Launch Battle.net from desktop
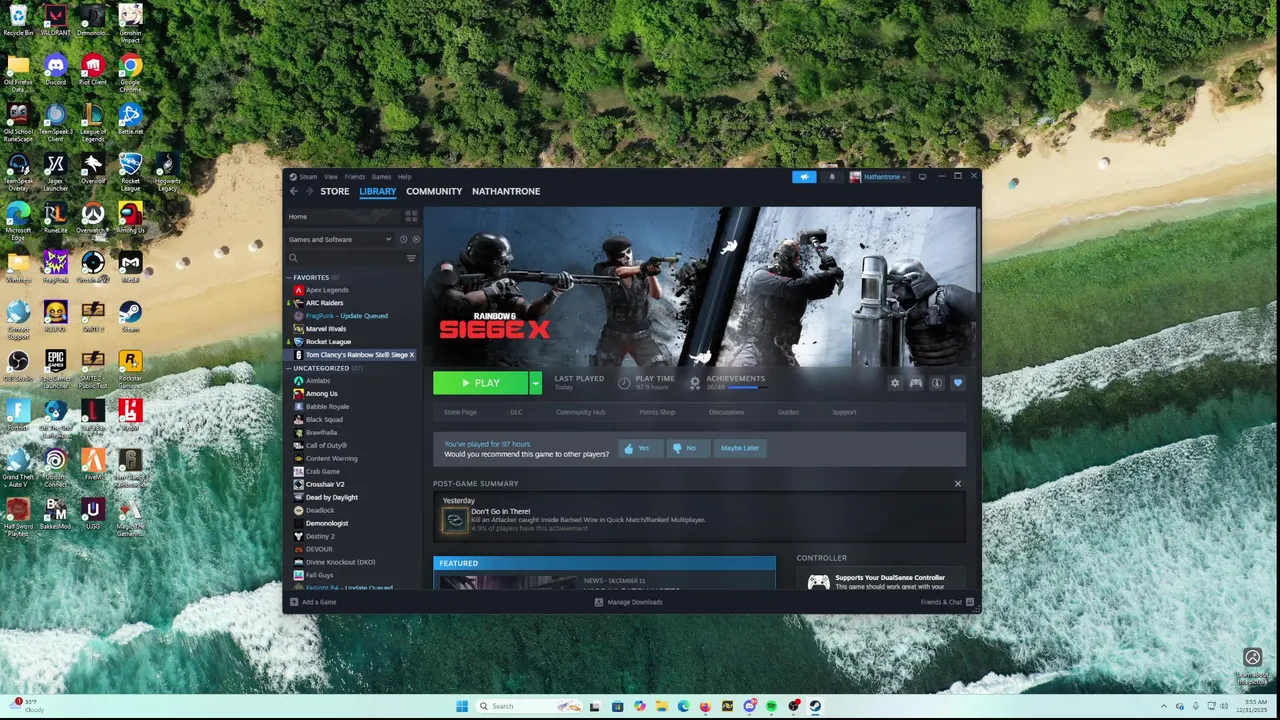 point(130,117)
